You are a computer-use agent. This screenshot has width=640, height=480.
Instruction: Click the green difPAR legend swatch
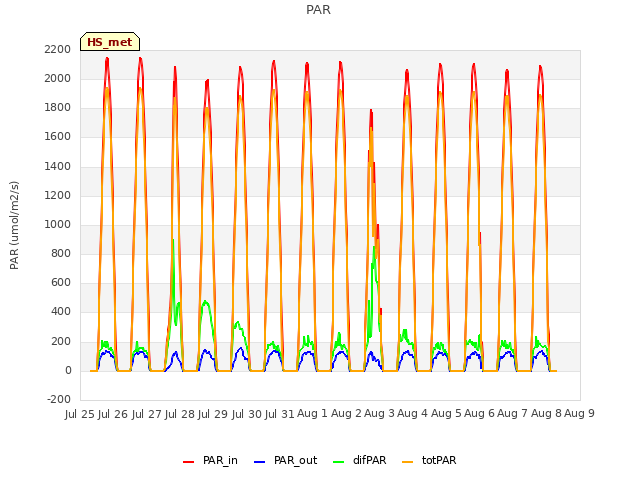pyautogui.click(x=338, y=462)
